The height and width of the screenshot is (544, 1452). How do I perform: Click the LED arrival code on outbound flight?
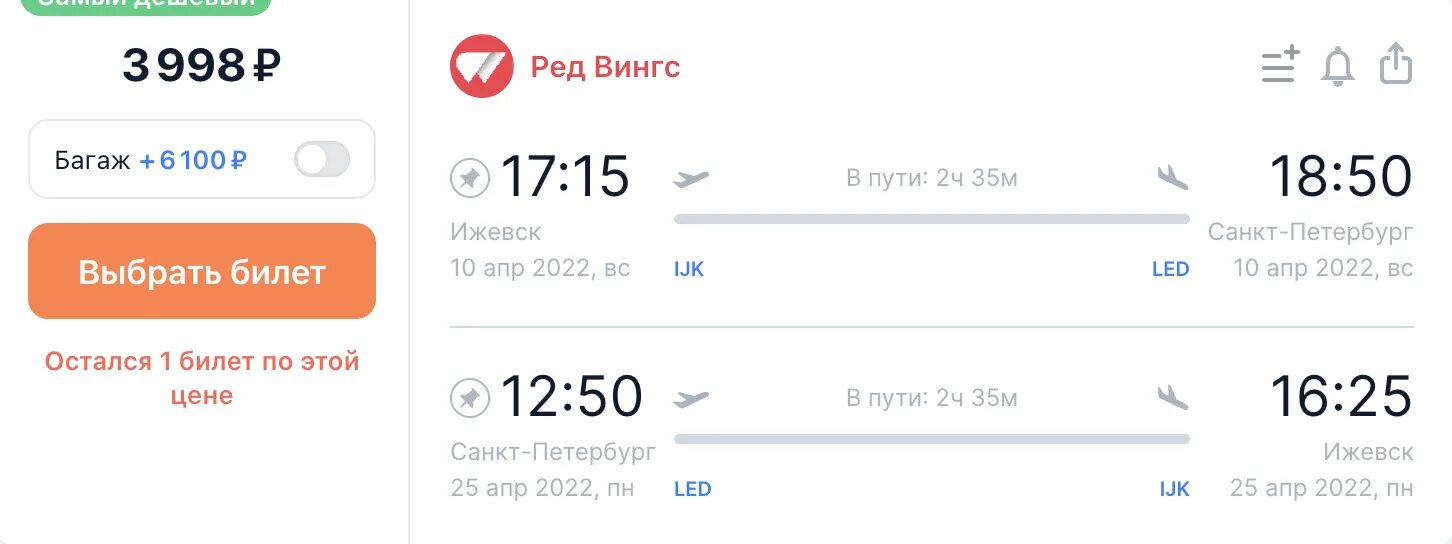coord(1170,269)
